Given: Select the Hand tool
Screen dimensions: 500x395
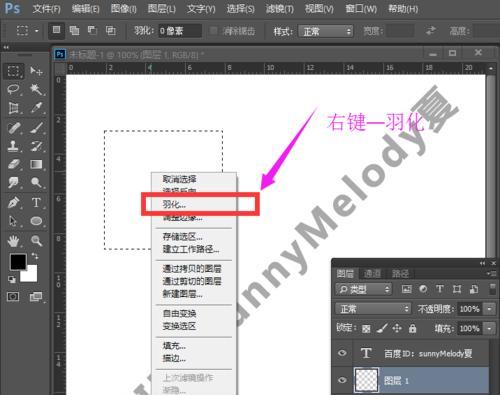Looking at the screenshot, I should point(13,241).
